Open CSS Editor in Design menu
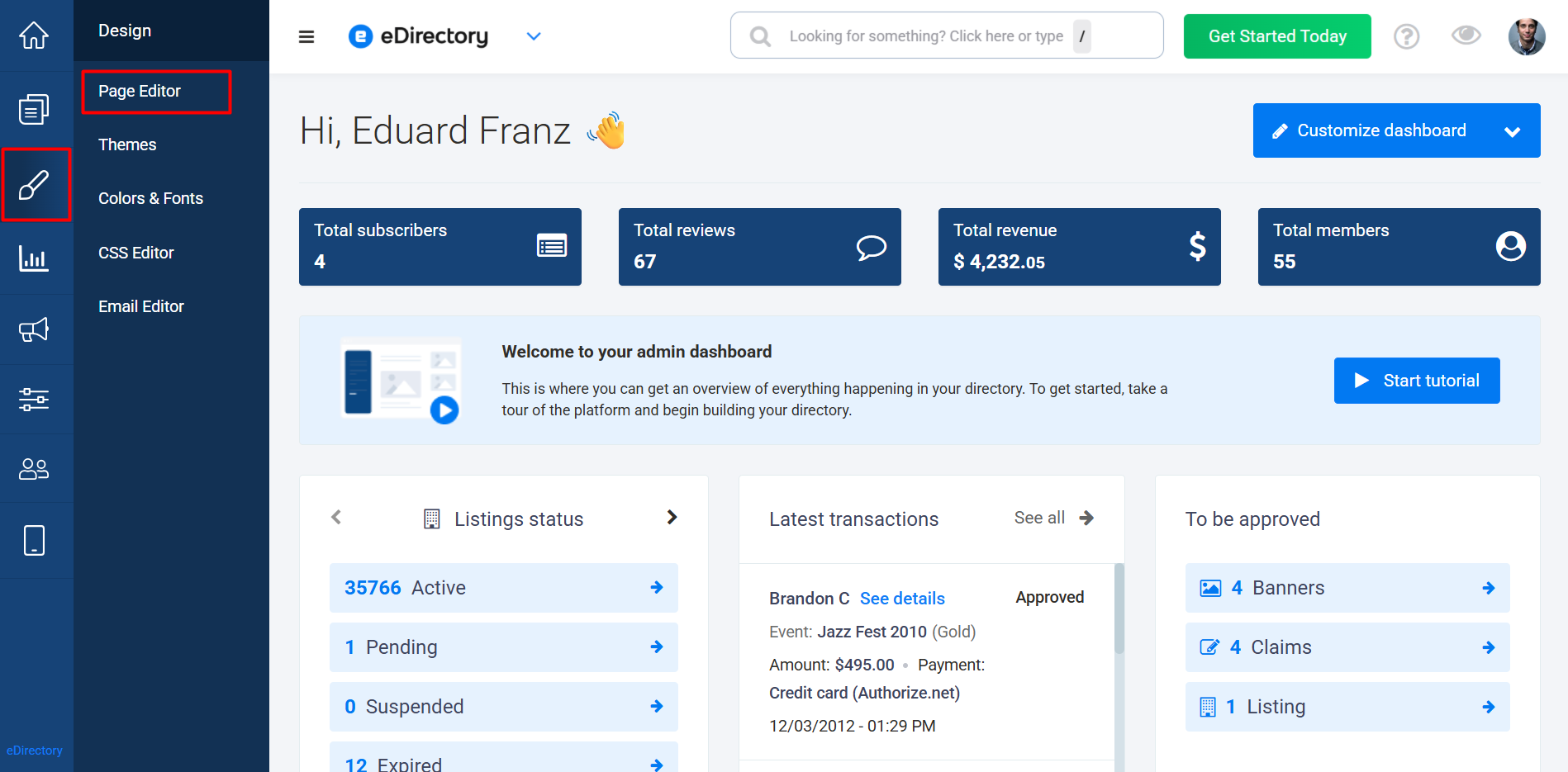Image resolution: width=1568 pixels, height=772 pixels. click(x=136, y=253)
